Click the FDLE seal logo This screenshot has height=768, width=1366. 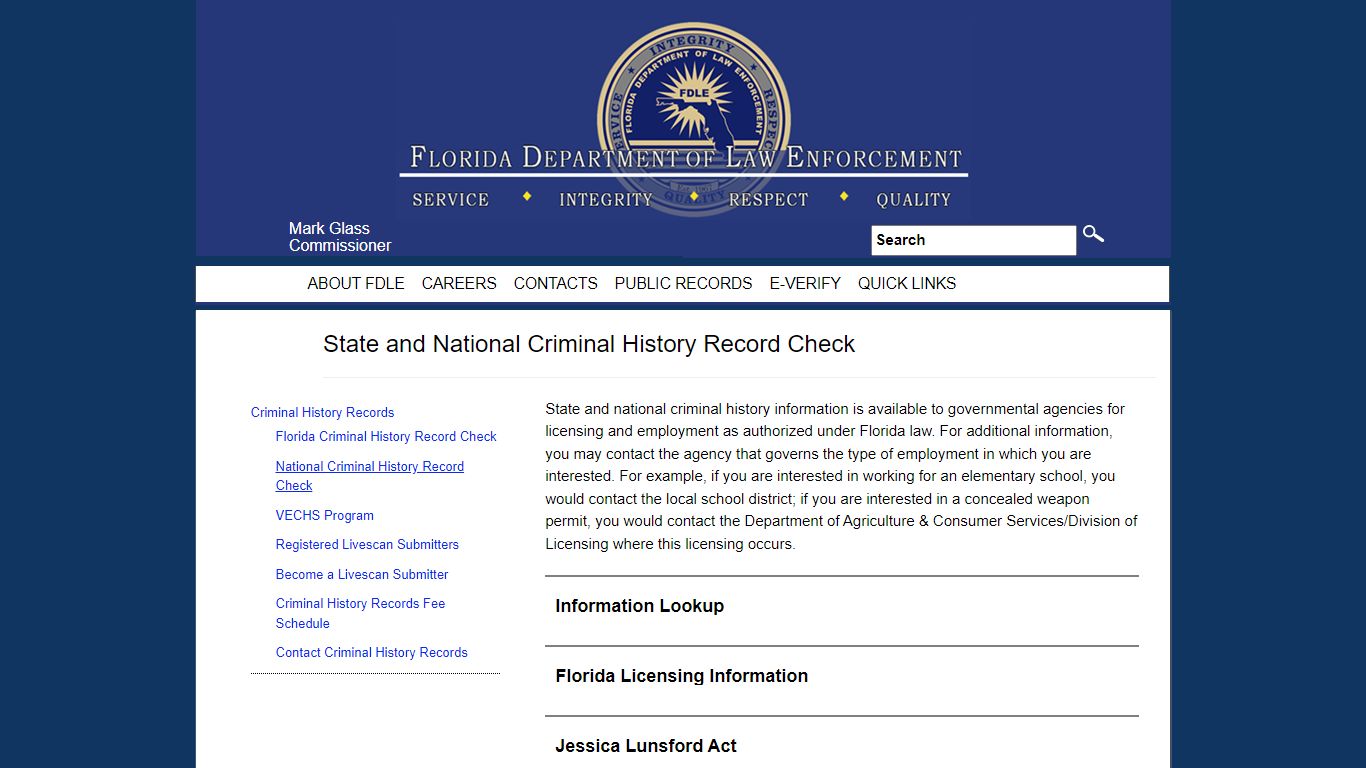(x=693, y=117)
